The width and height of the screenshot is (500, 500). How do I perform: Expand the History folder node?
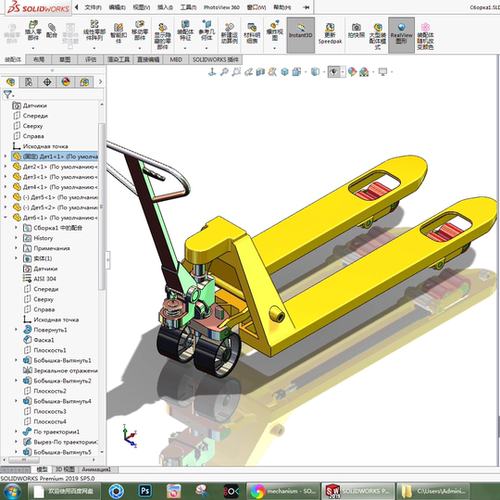pos(16,238)
